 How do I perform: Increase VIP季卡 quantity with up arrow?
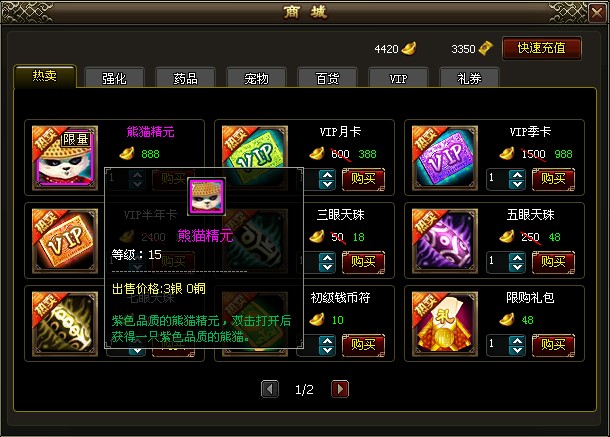tap(517, 175)
